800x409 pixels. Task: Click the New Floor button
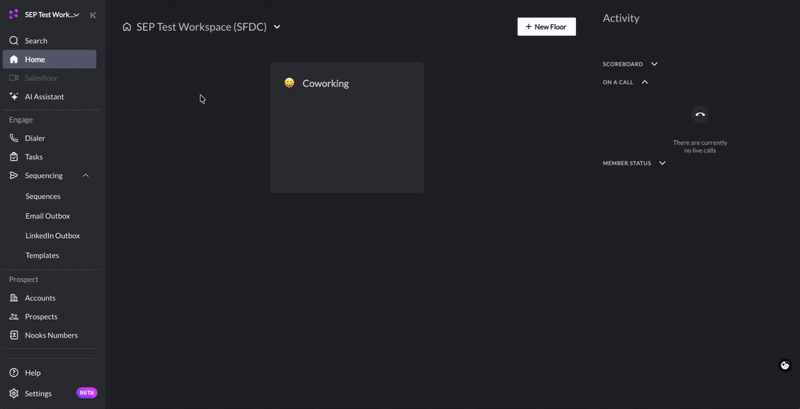click(546, 27)
